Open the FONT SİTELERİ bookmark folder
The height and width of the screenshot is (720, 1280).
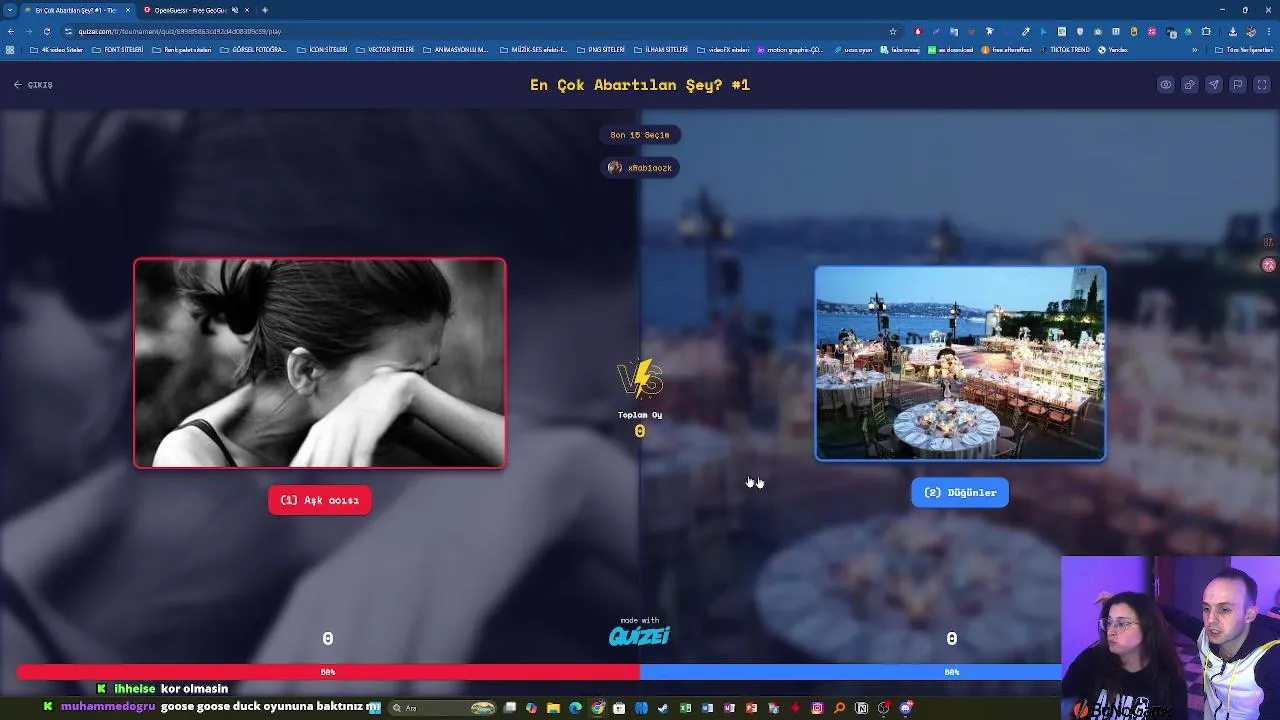[x=118, y=50]
